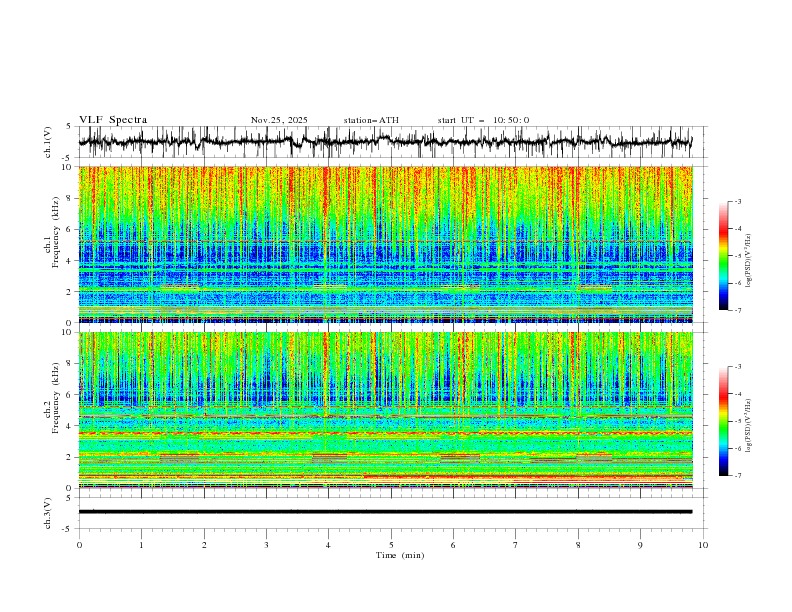Click the 'start UT = 10:50:0' text
The height and width of the screenshot is (612, 792).
tap(483, 120)
